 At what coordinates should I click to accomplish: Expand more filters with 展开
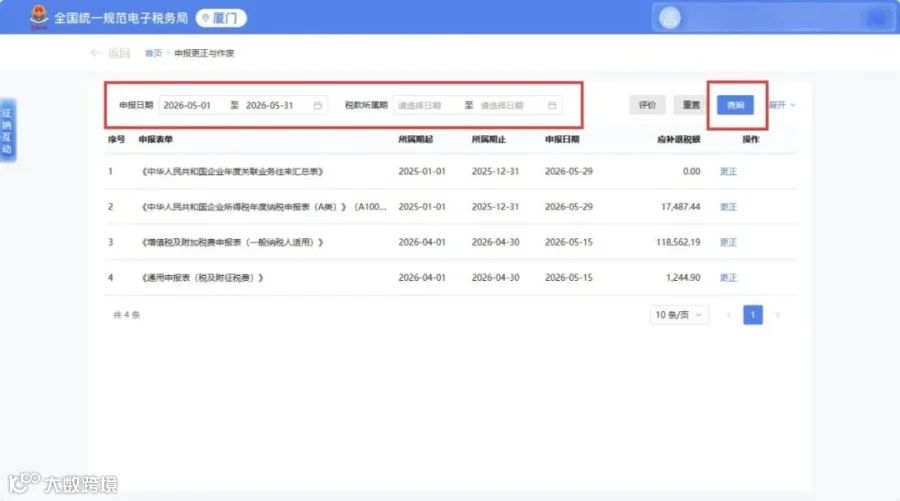click(x=783, y=105)
